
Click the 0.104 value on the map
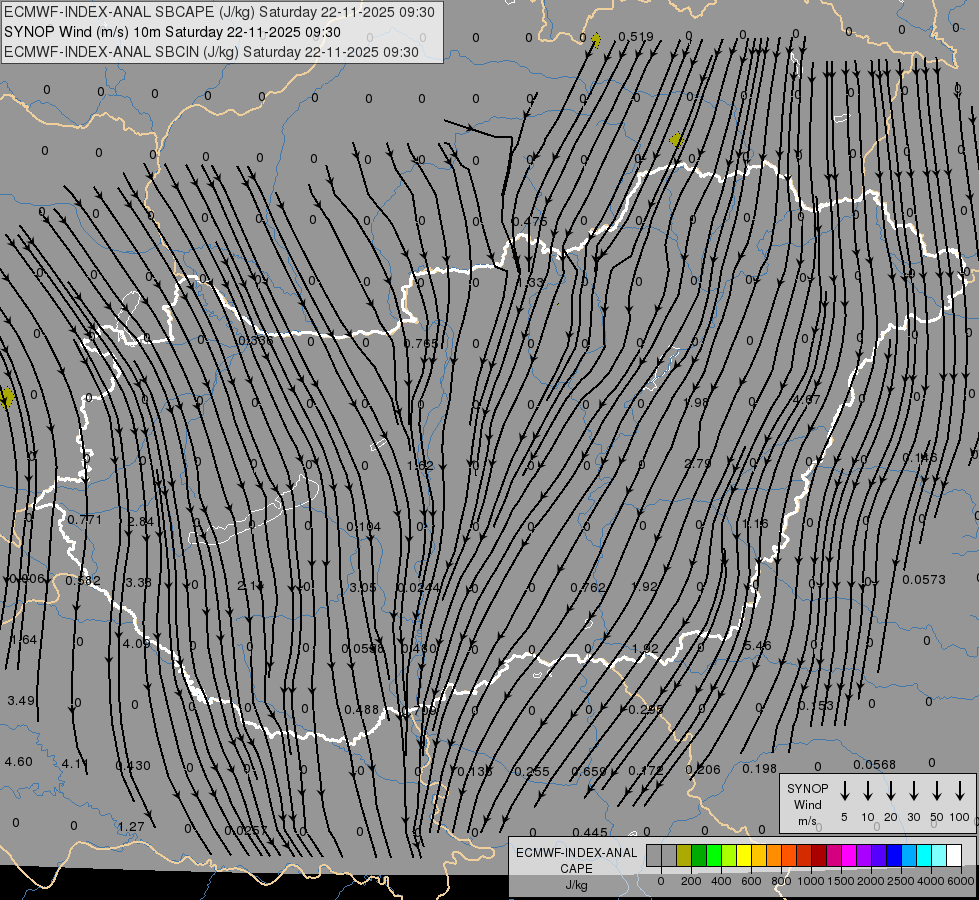pyautogui.click(x=363, y=527)
